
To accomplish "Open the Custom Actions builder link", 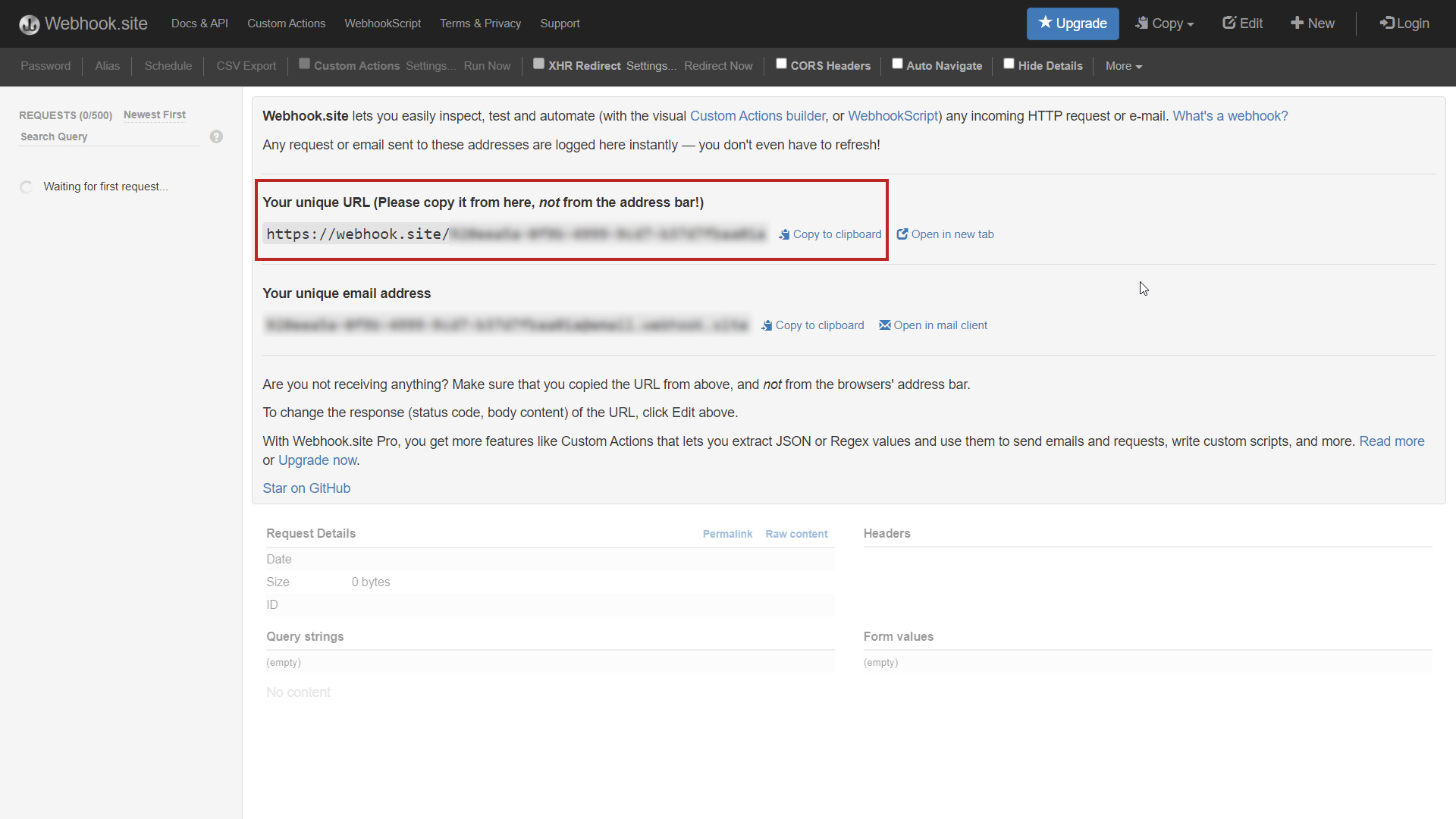I will 758,116.
